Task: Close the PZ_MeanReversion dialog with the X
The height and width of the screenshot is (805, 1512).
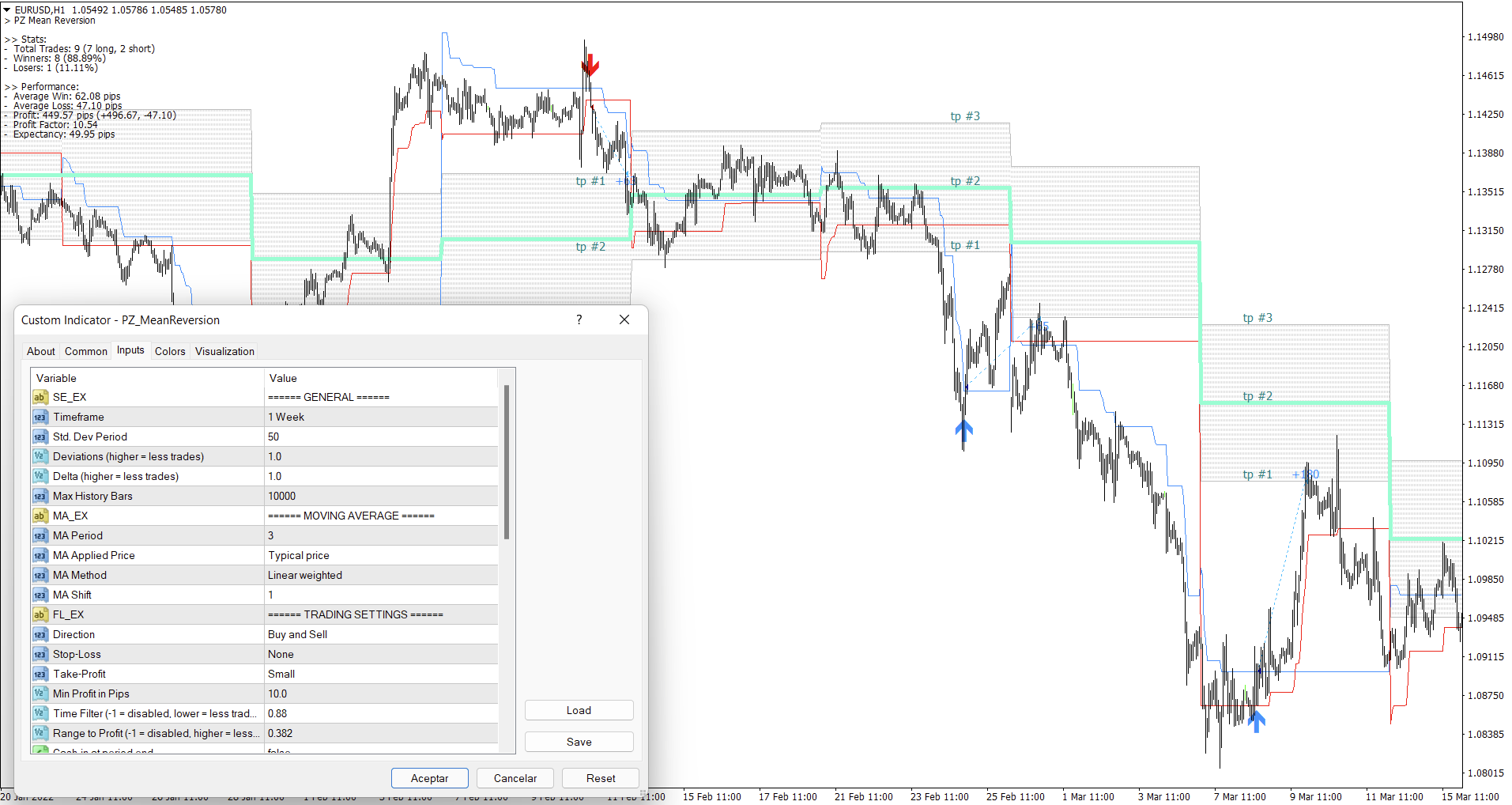Action: (x=624, y=319)
